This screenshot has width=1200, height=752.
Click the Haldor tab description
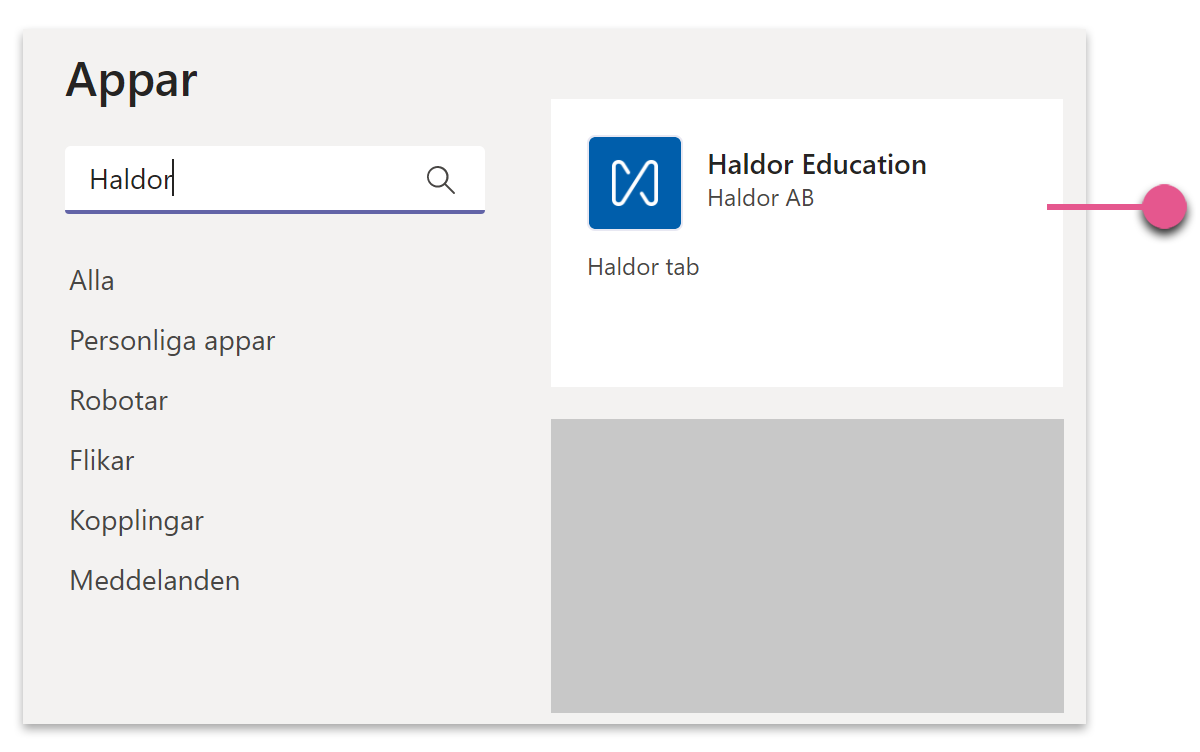pyautogui.click(x=643, y=267)
